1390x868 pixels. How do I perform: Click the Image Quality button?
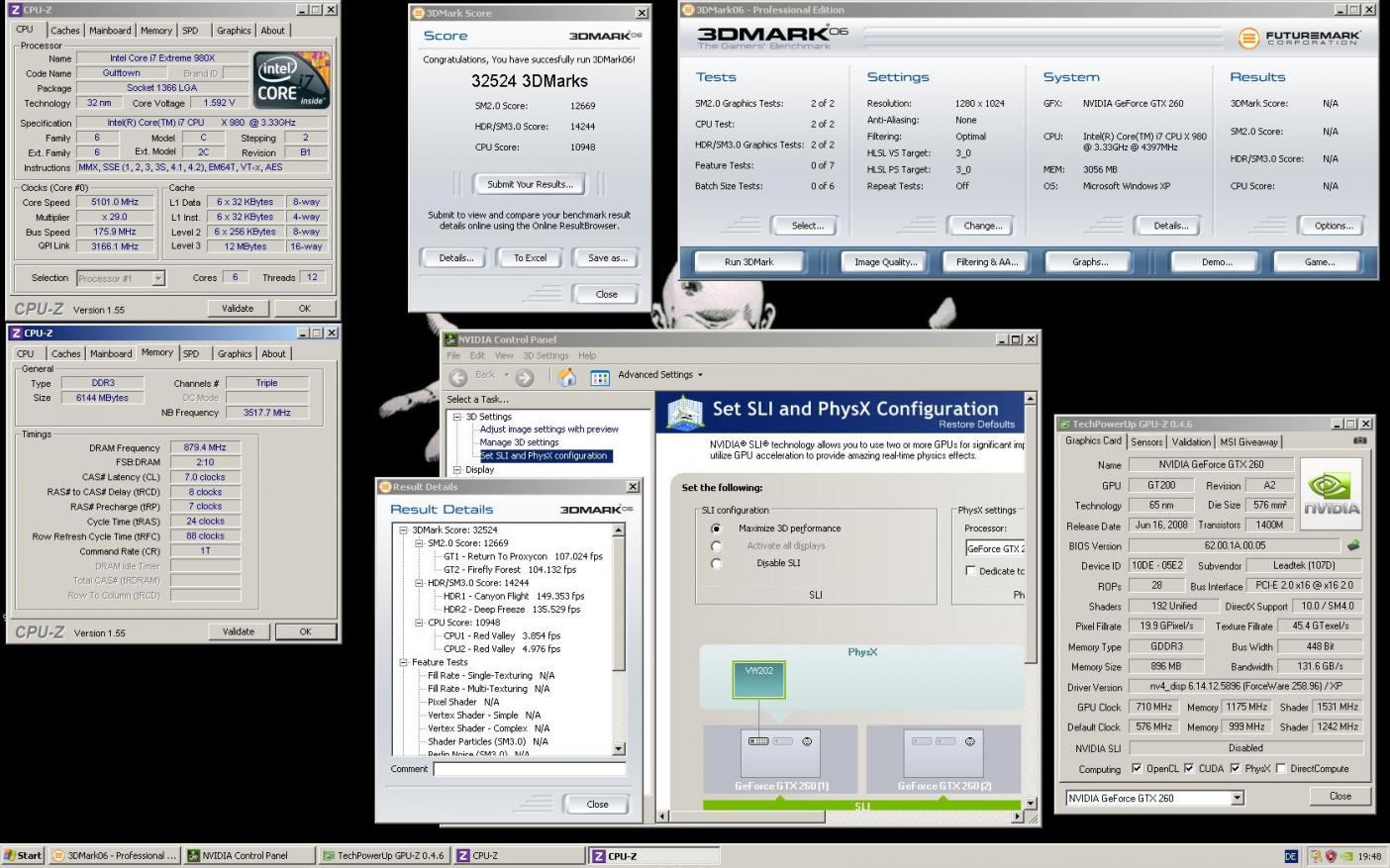tap(885, 262)
